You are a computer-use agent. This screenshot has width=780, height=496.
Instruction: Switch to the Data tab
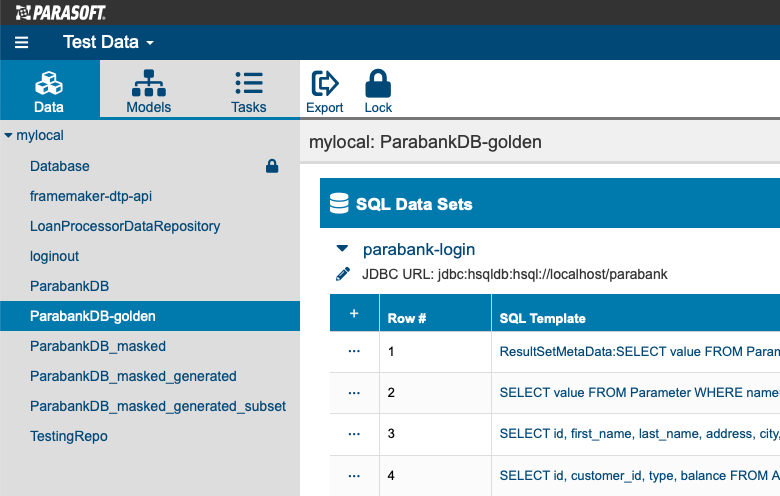pos(49,90)
